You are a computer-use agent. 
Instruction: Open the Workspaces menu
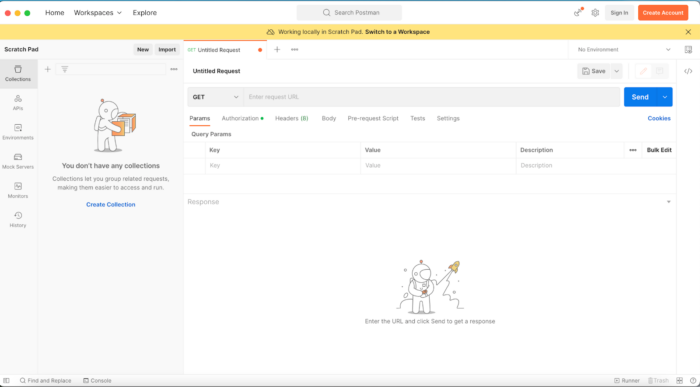[98, 13]
